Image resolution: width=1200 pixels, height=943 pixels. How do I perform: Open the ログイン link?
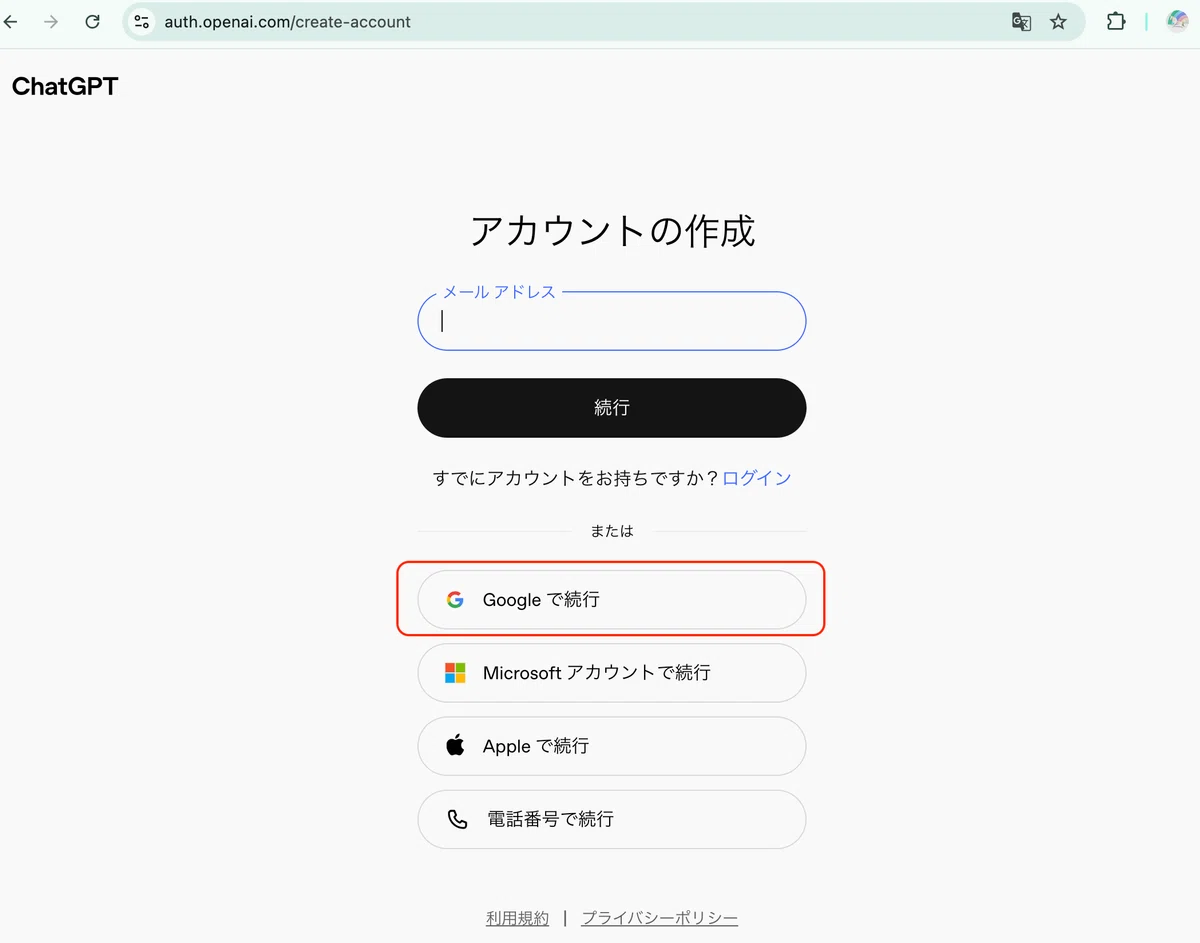pyautogui.click(x=757, y=478)
